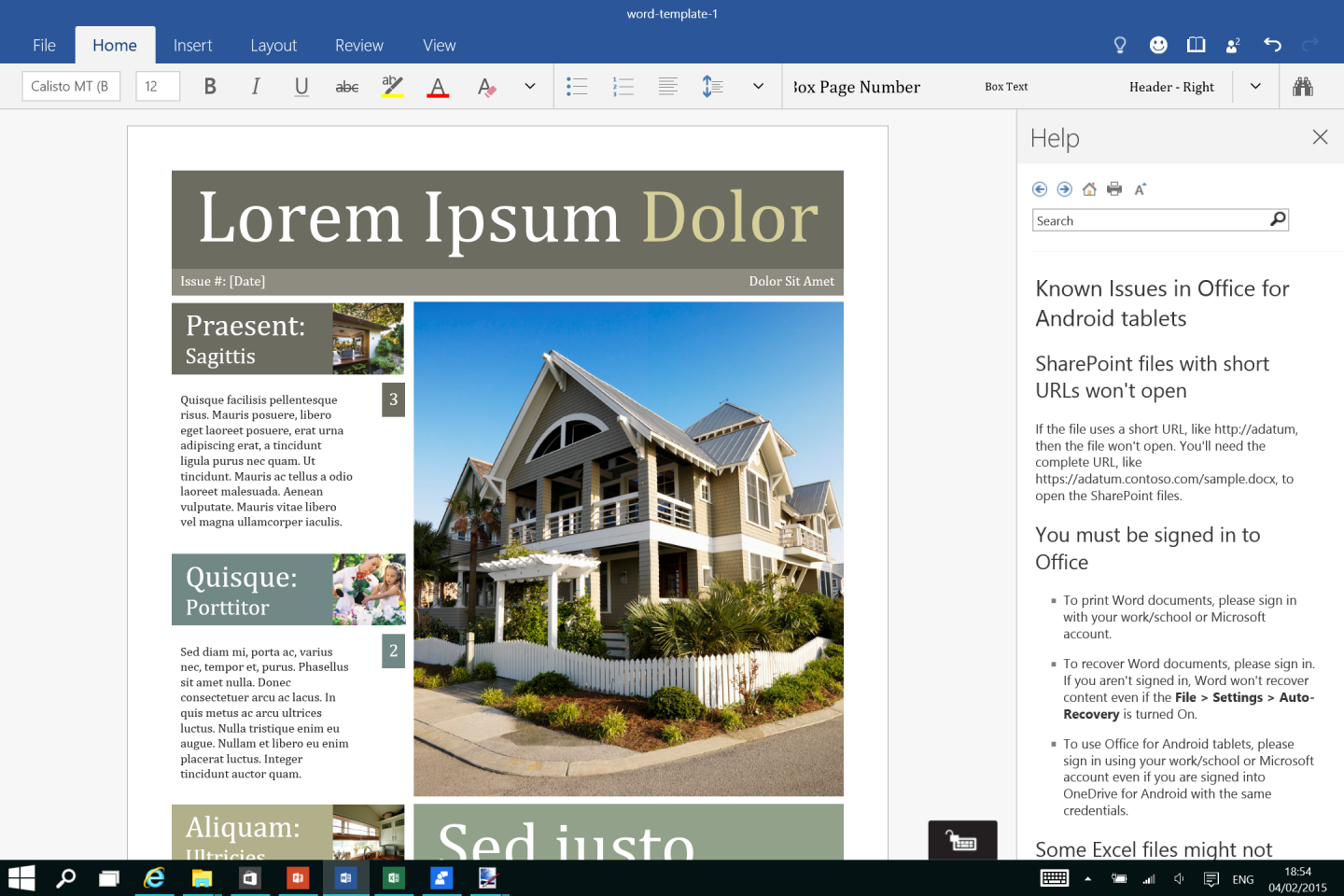
Task: Print the help topic from the Help pane
Action: point(1113,189)
